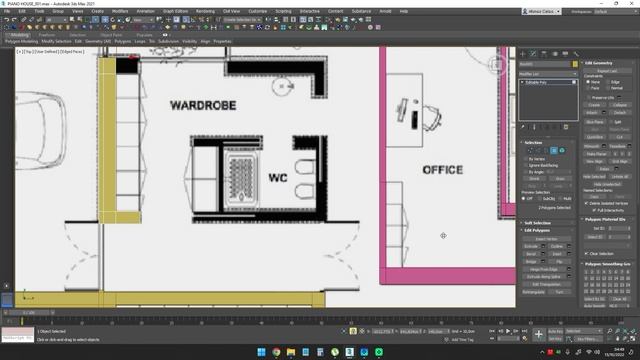Open Inset settings box icon
The image size is (640, 360).
569,254
